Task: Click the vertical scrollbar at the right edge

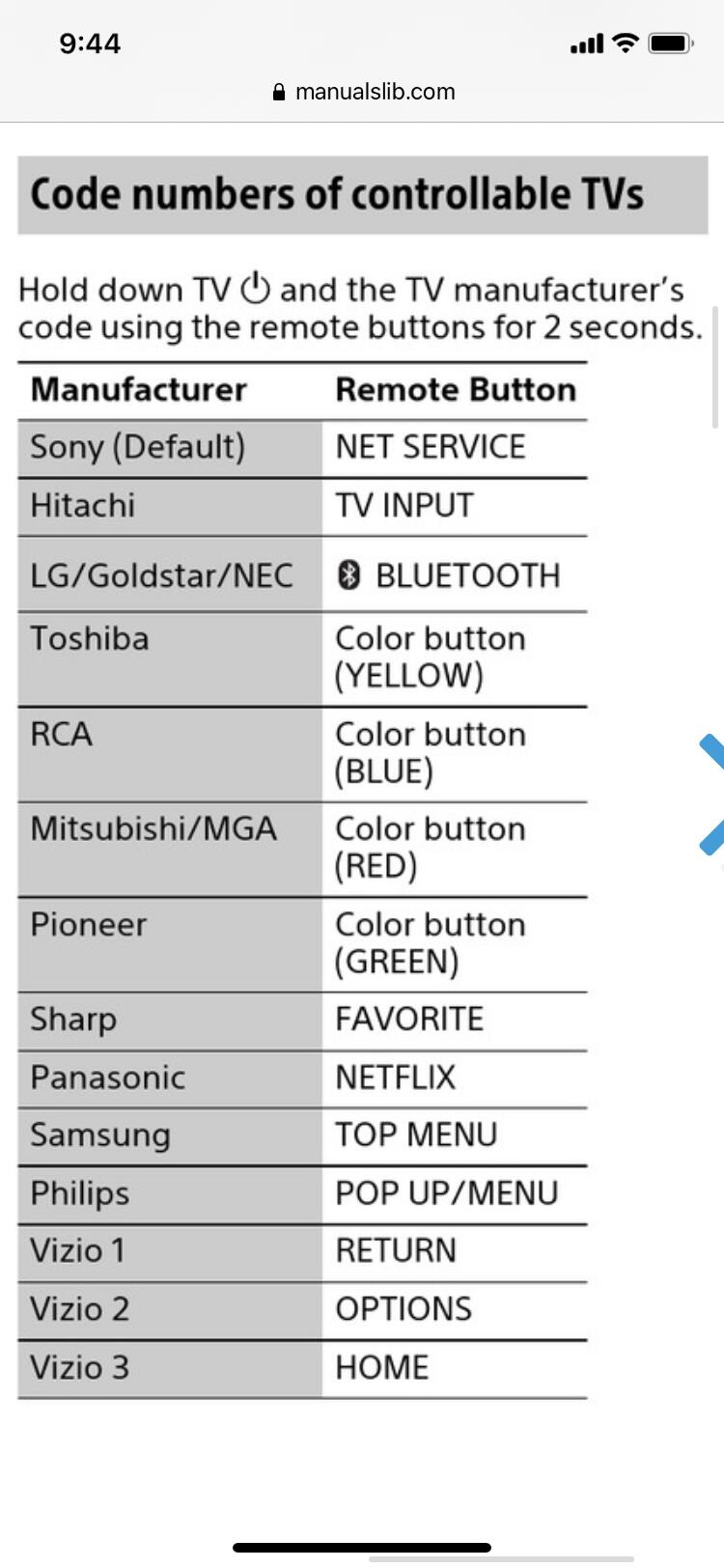Action: click(715, 367)
